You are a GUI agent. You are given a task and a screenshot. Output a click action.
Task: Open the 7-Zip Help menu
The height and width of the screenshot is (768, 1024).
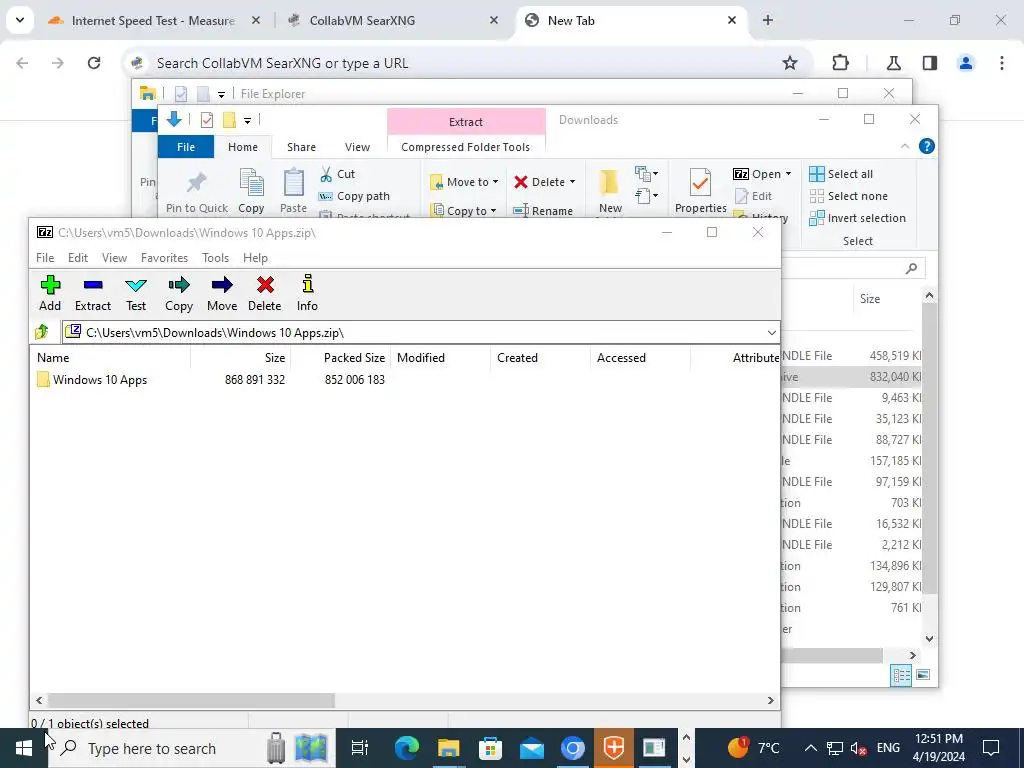pos(255,258)
